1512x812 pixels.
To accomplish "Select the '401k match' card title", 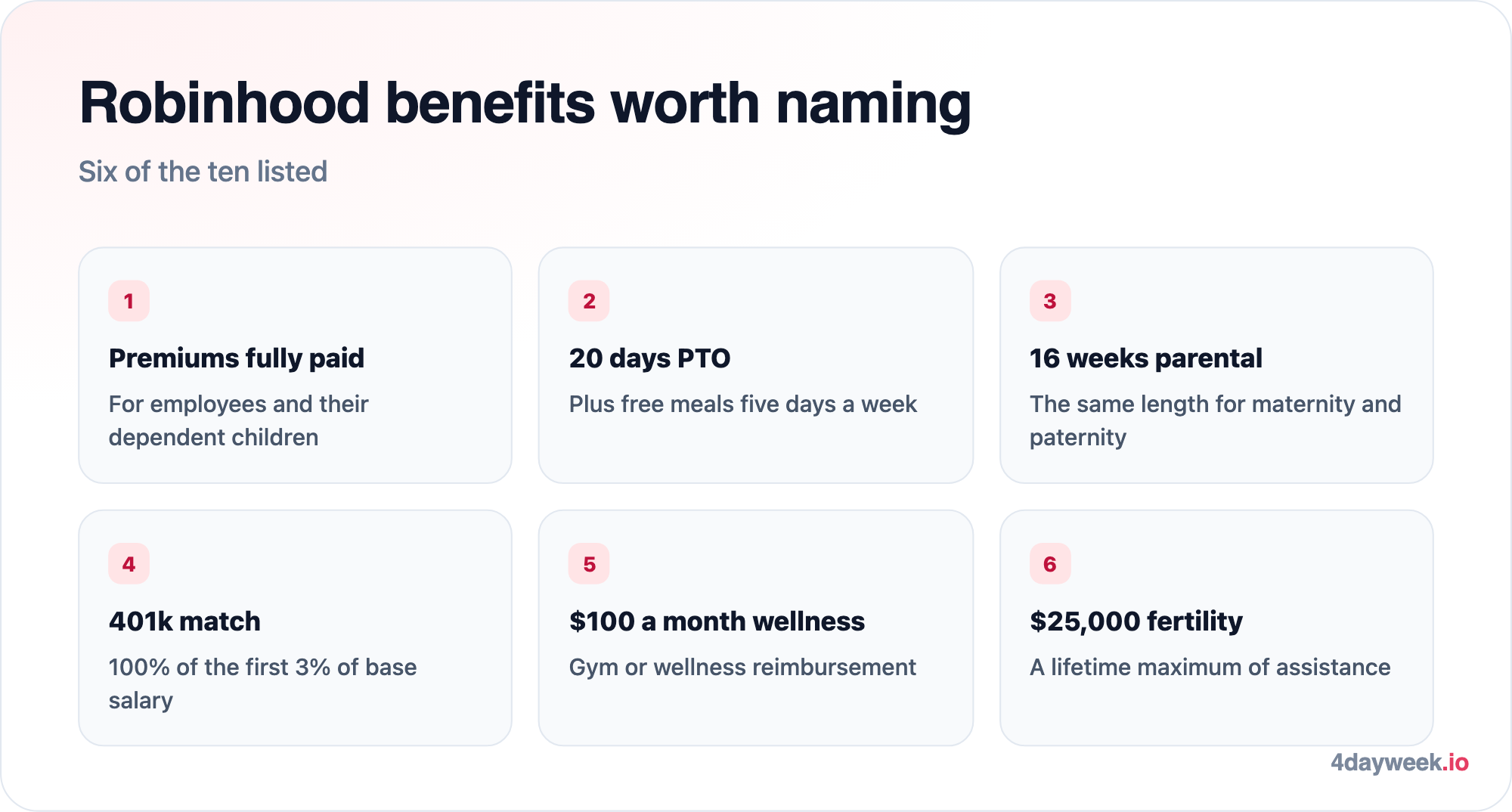I will point(184,621).
